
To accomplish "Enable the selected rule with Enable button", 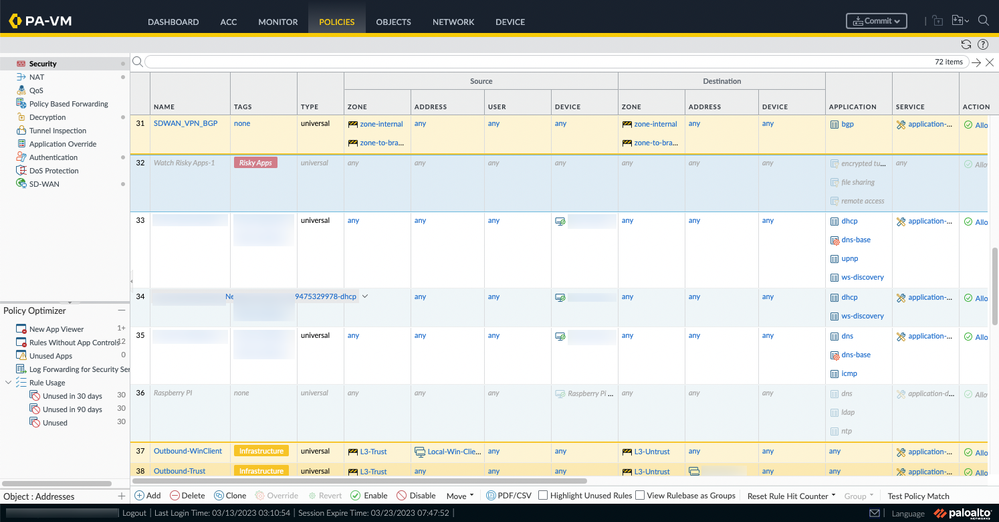I will [x=368, y=495].
